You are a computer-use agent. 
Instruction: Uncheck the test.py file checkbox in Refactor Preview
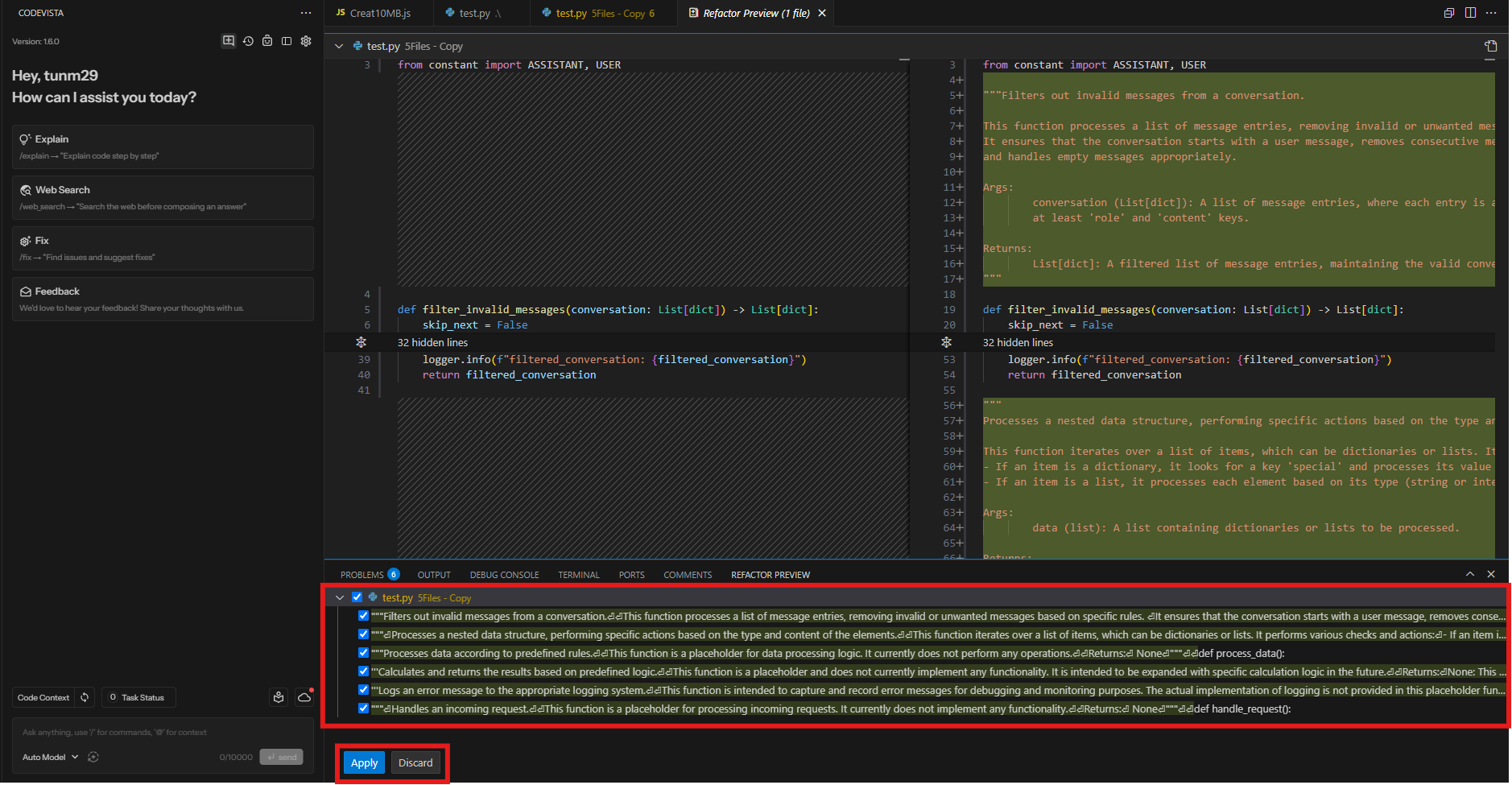tap(357, 597)
